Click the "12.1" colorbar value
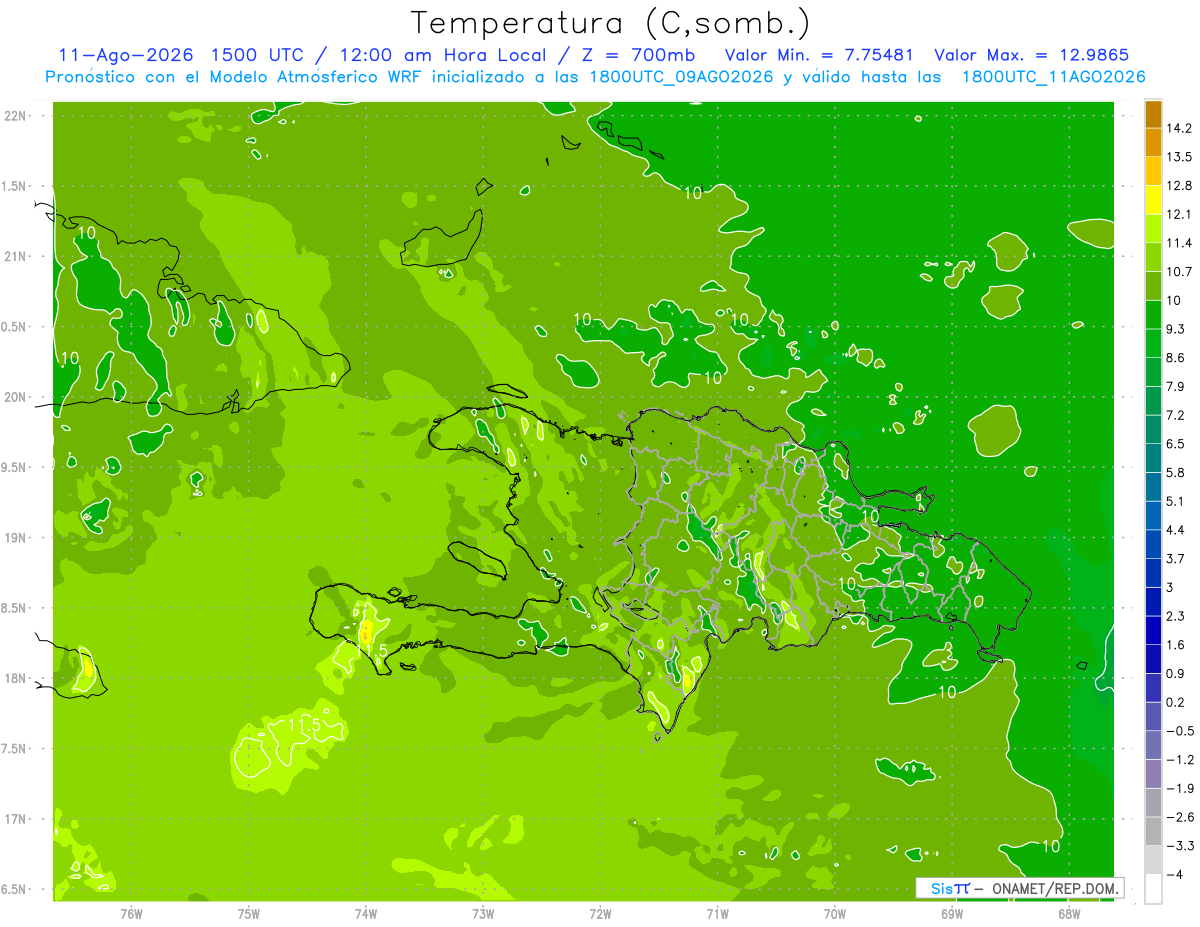Screen dimensions: 1200x927 [1178, 214]
